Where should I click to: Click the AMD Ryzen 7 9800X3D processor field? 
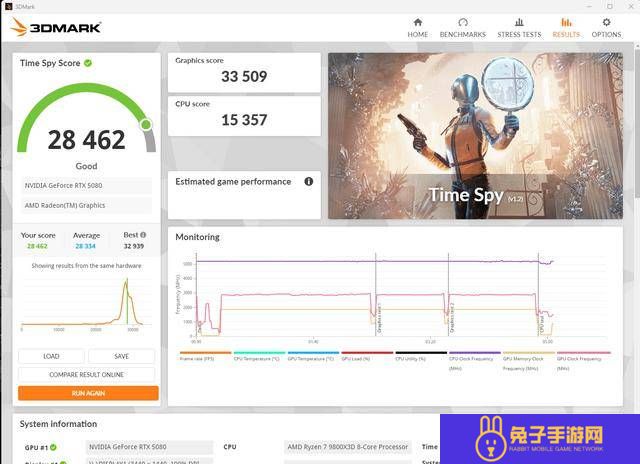click(x=348, y=447)
